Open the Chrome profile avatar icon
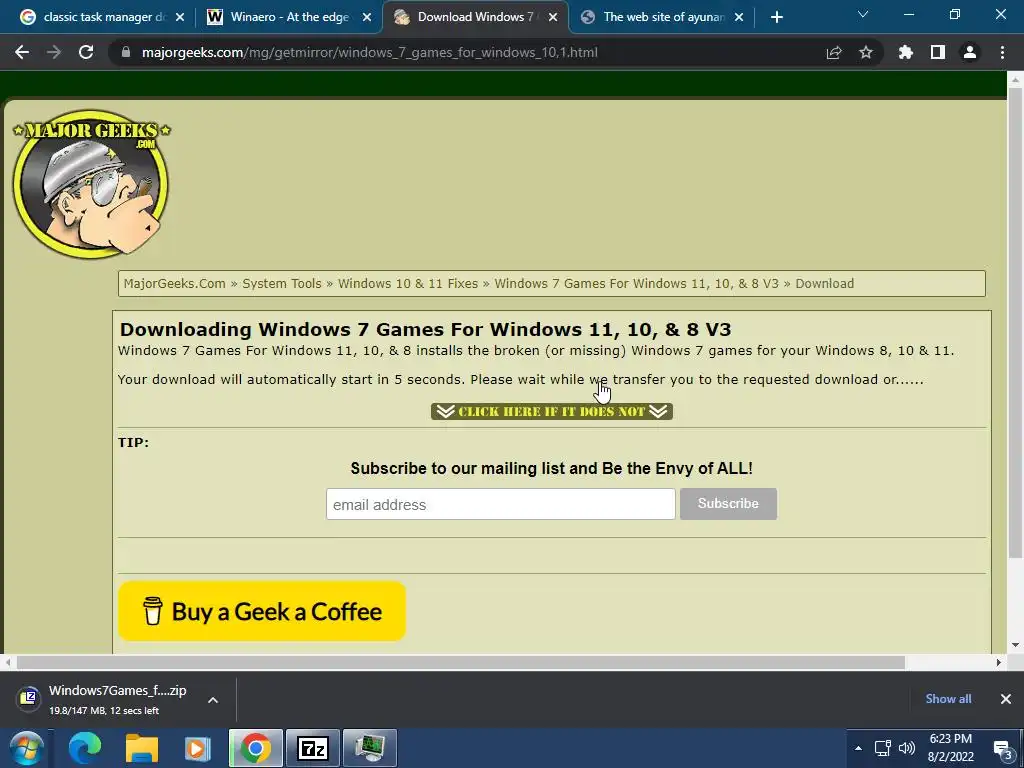 coord(970,52)
